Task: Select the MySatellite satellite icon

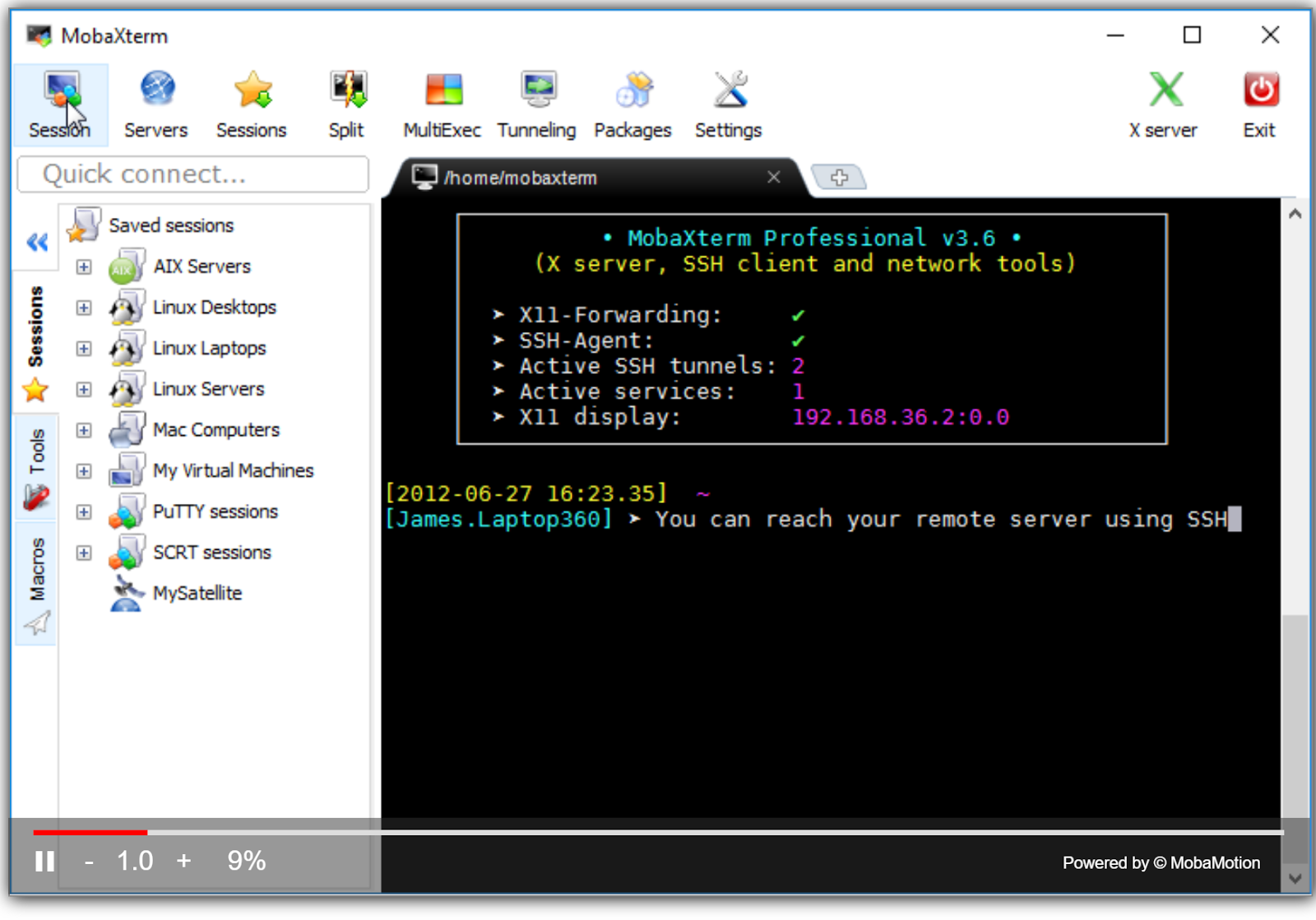Action: 126,594
